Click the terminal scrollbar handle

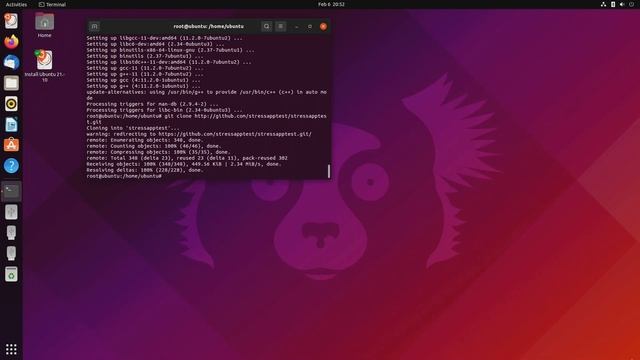coord(329,171)
